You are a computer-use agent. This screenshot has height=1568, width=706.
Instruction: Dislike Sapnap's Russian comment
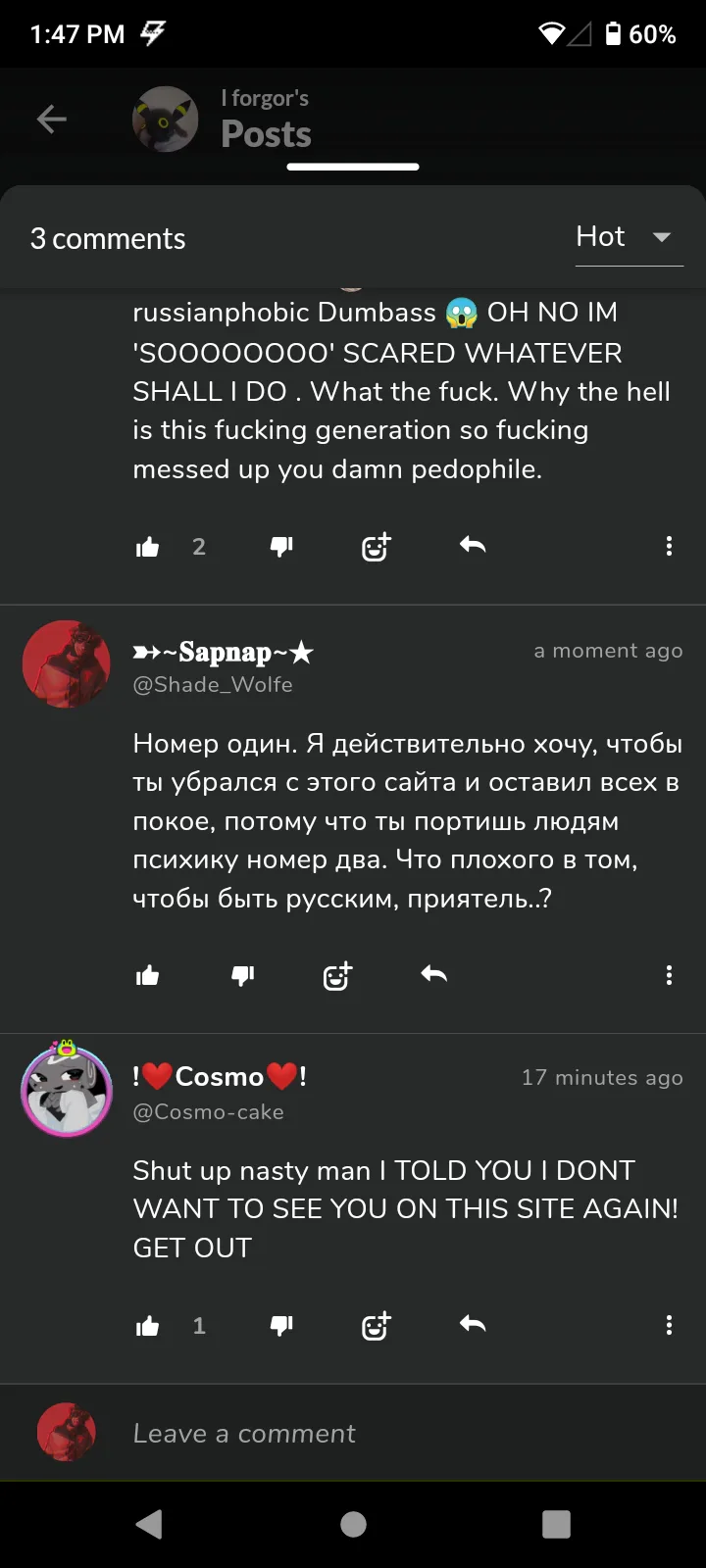point(242,975)
